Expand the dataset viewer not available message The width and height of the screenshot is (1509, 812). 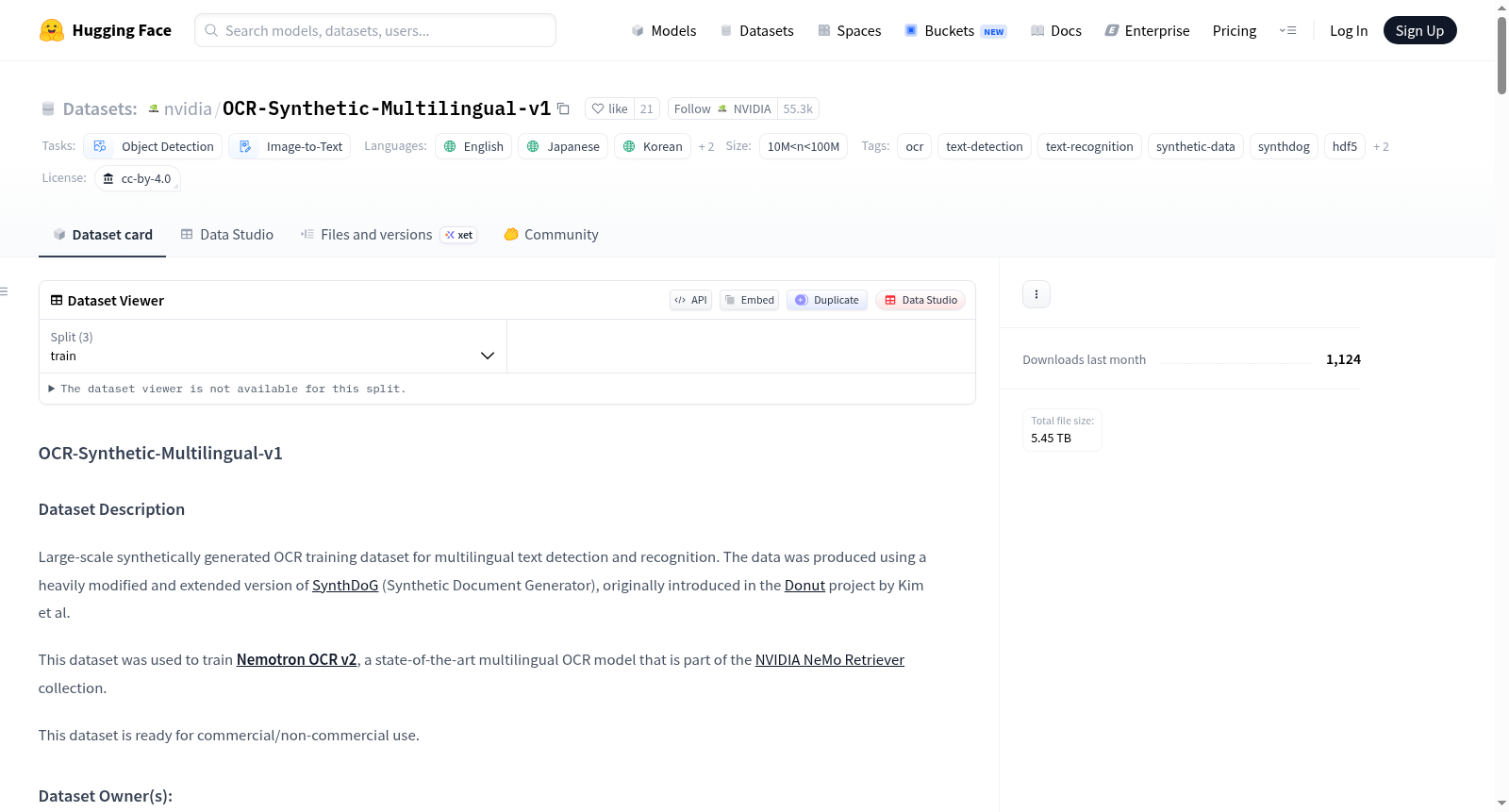[226, 389]
